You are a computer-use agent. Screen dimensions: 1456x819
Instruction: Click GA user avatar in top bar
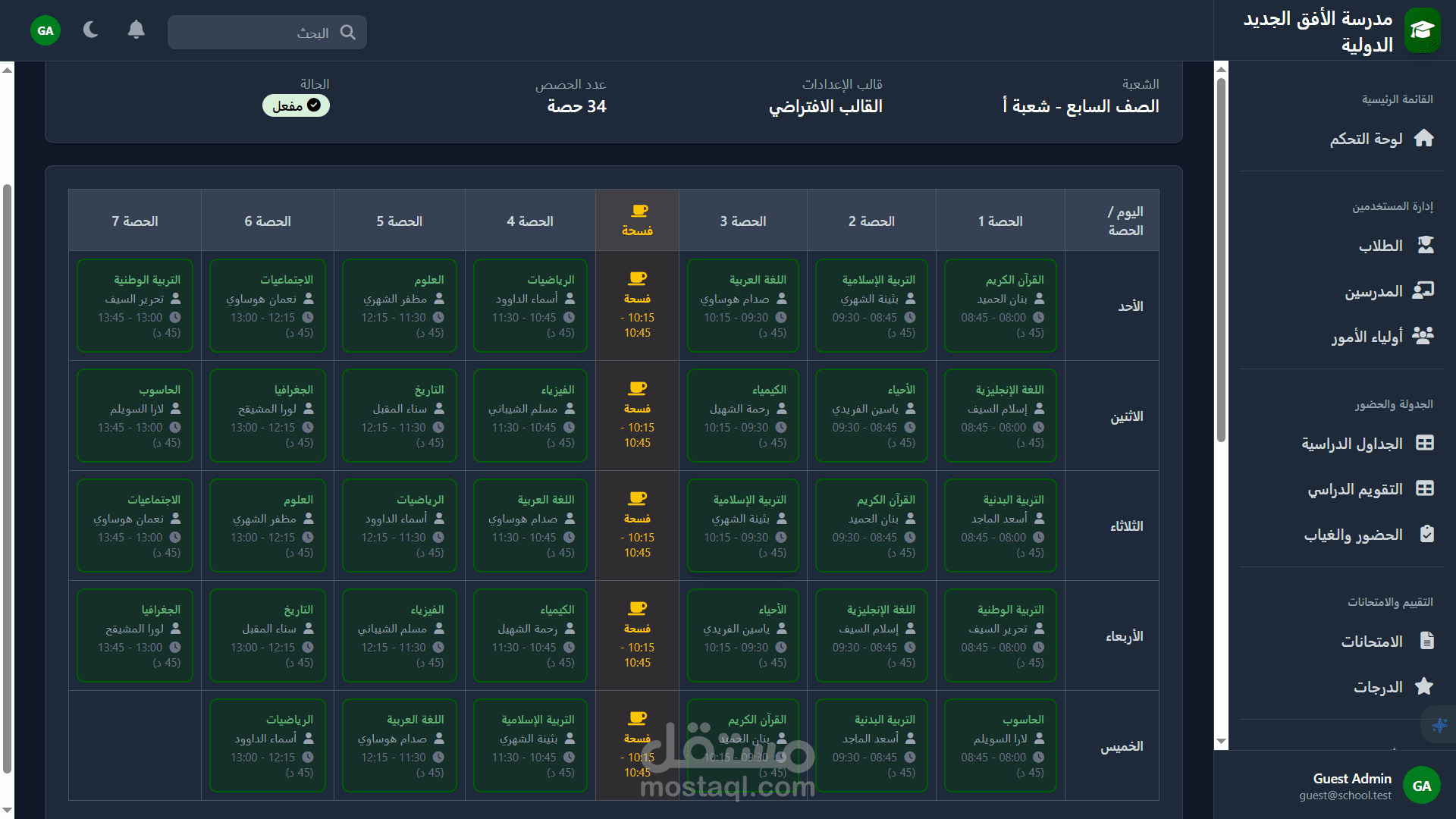[x=45, y=30]
